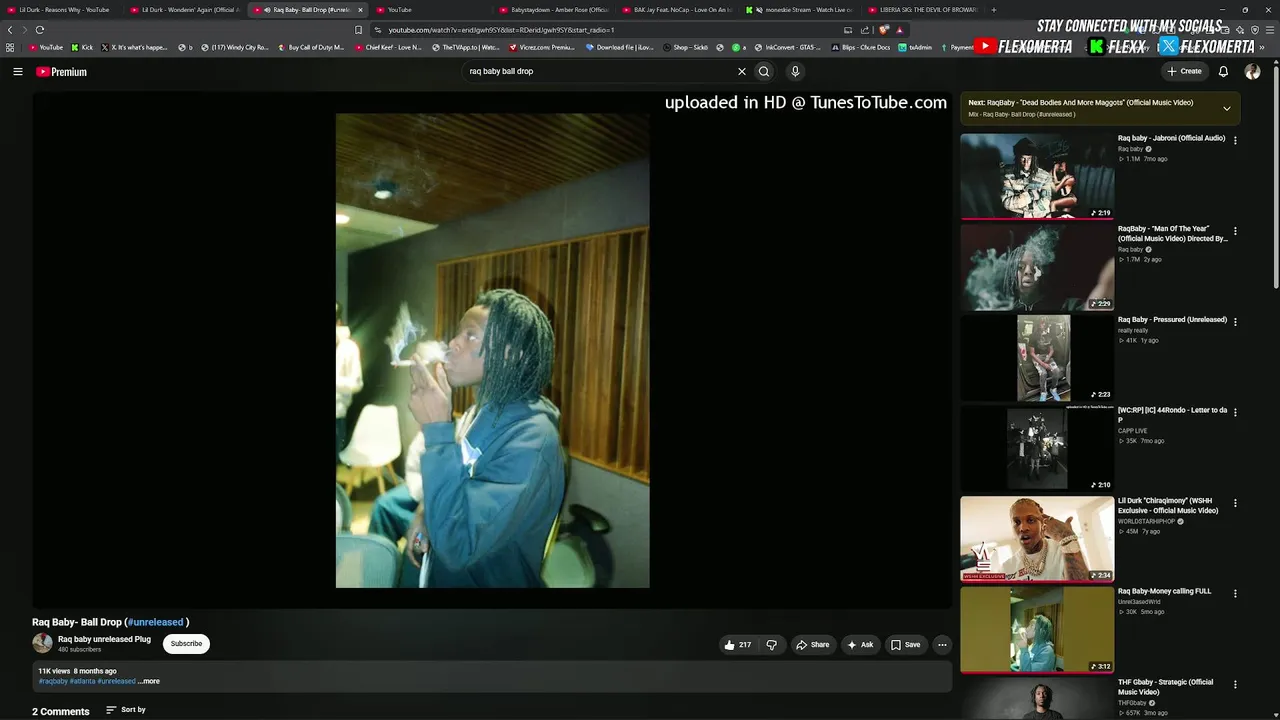Open the TheTVApp.to bookmark

point(465,47)
